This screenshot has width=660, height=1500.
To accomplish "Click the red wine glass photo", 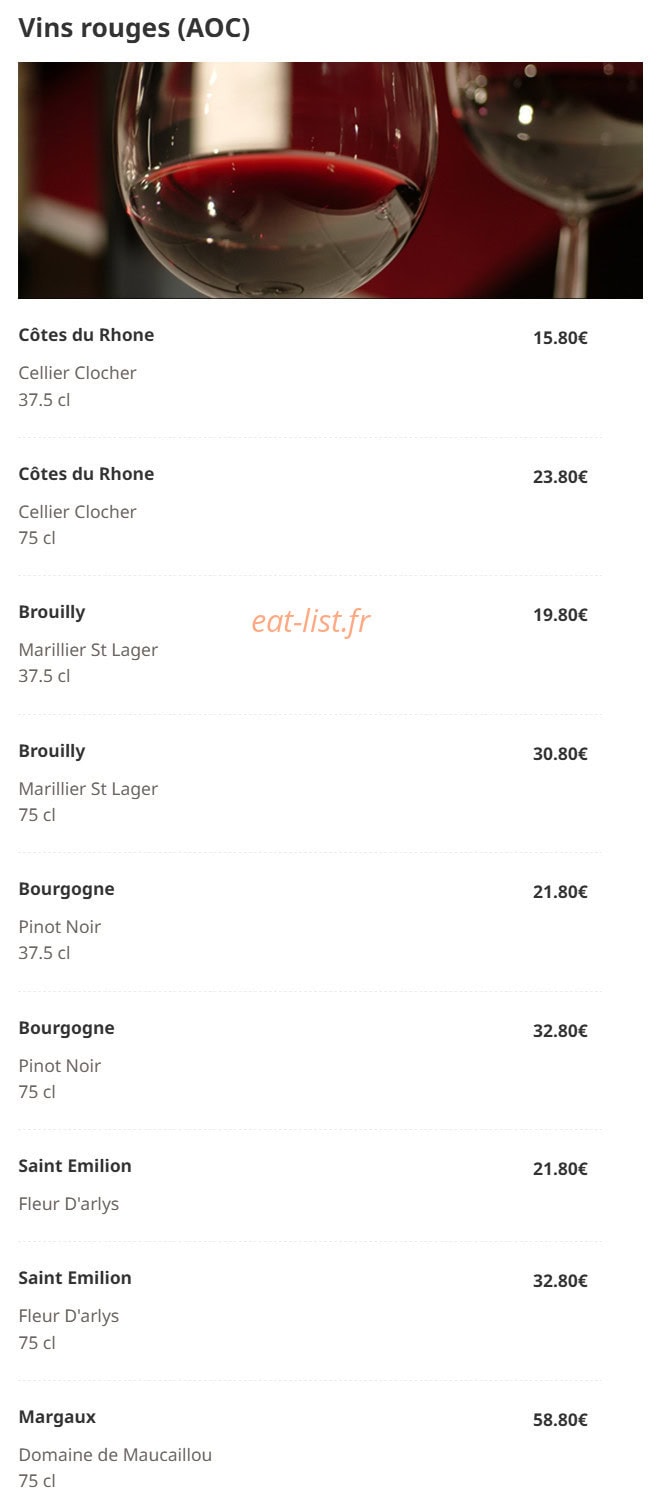I will click(330, 180).
